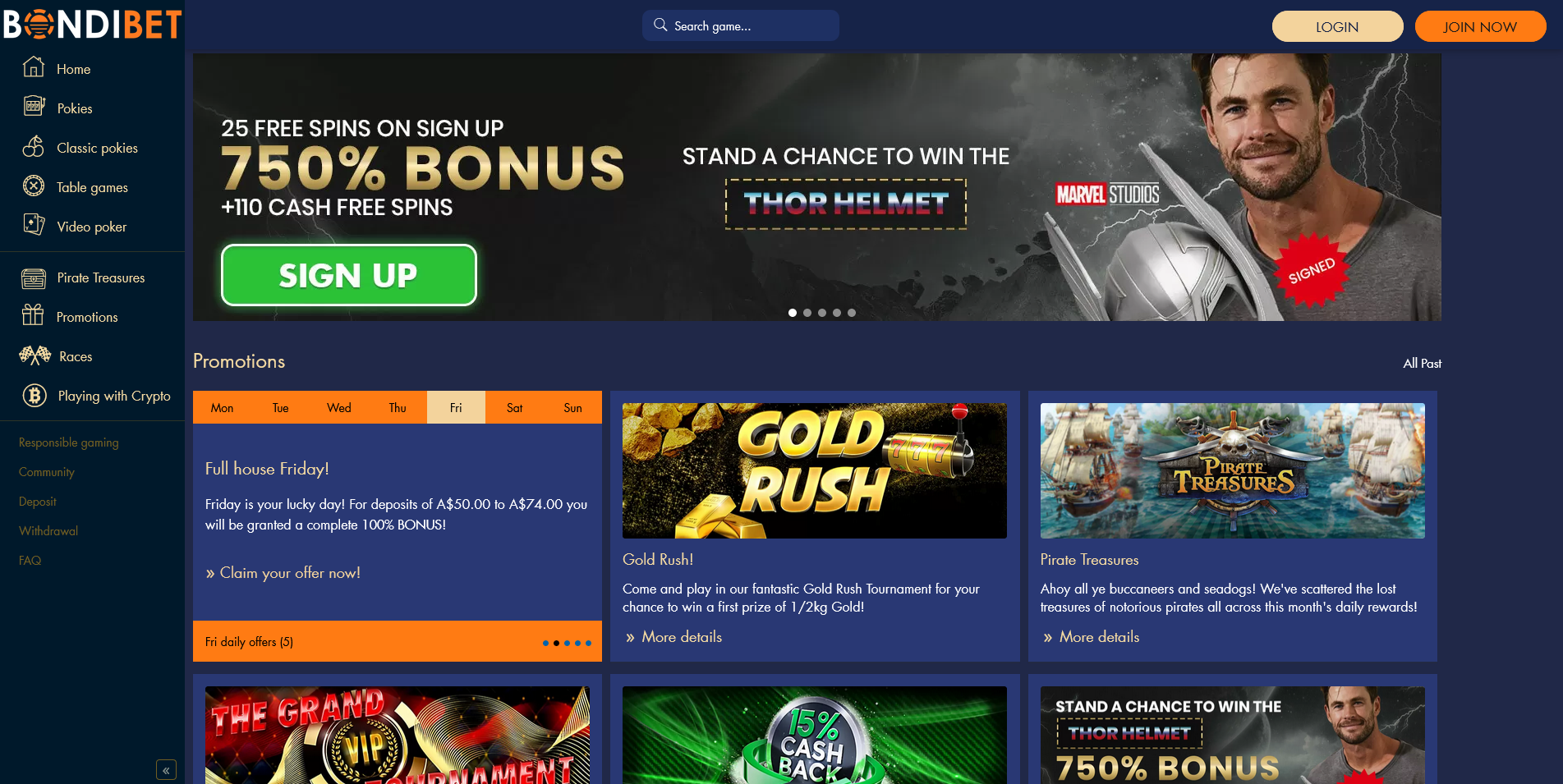The image size is (1563, 784).
Task: Open the Pirate Treasures promotion thumbnail
Action: pyautogui.click(x=1232, y=470)
